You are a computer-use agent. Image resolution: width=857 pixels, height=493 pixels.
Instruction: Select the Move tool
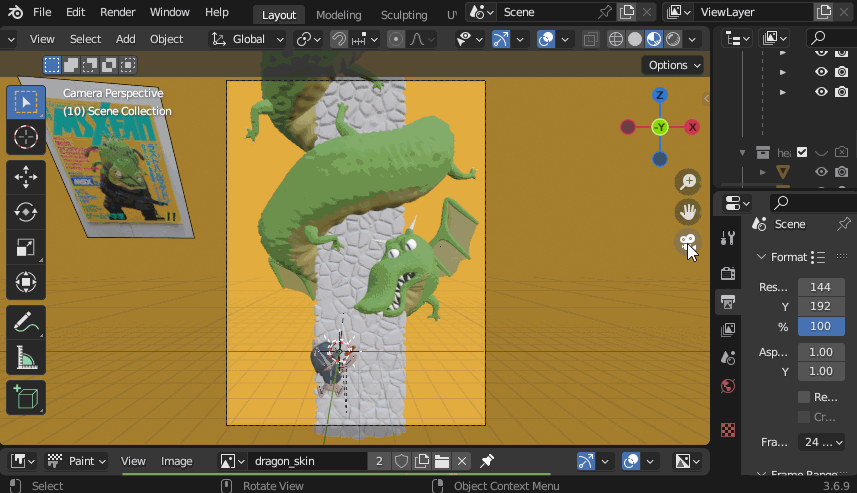tap(26, 178)
